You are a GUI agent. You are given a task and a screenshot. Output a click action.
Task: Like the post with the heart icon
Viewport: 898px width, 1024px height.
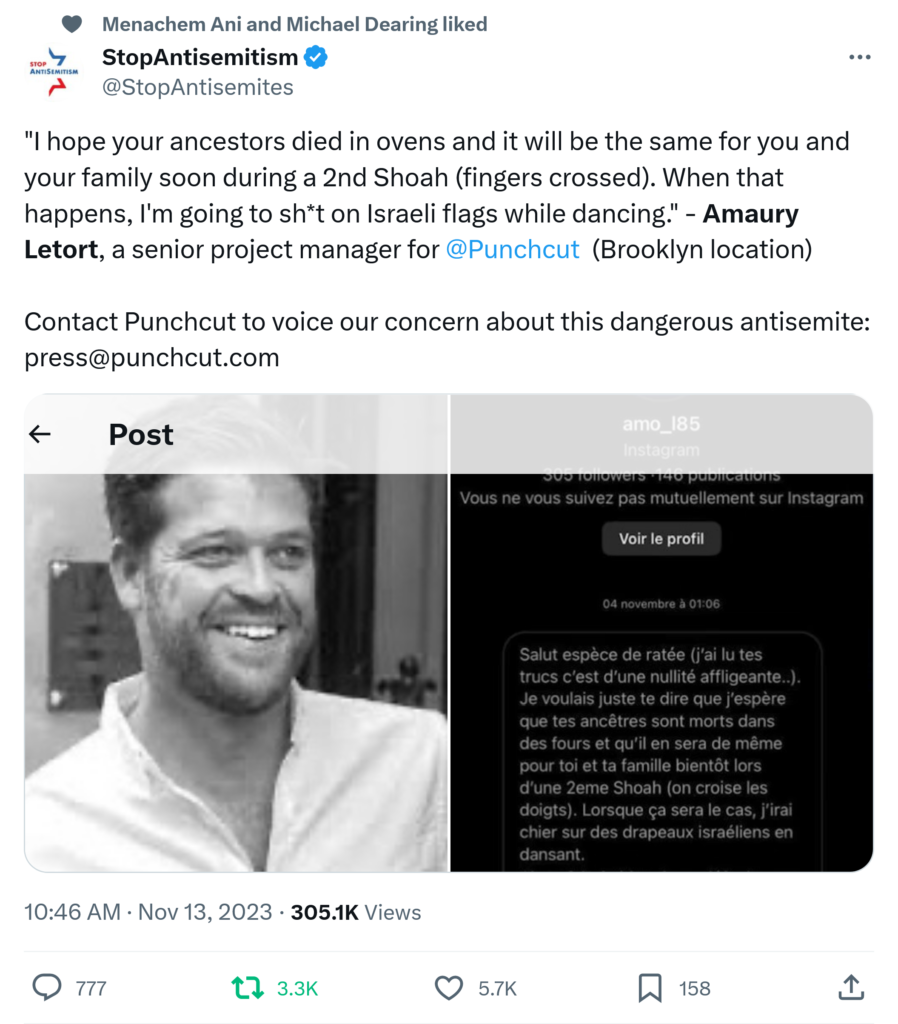coord(449,988)
